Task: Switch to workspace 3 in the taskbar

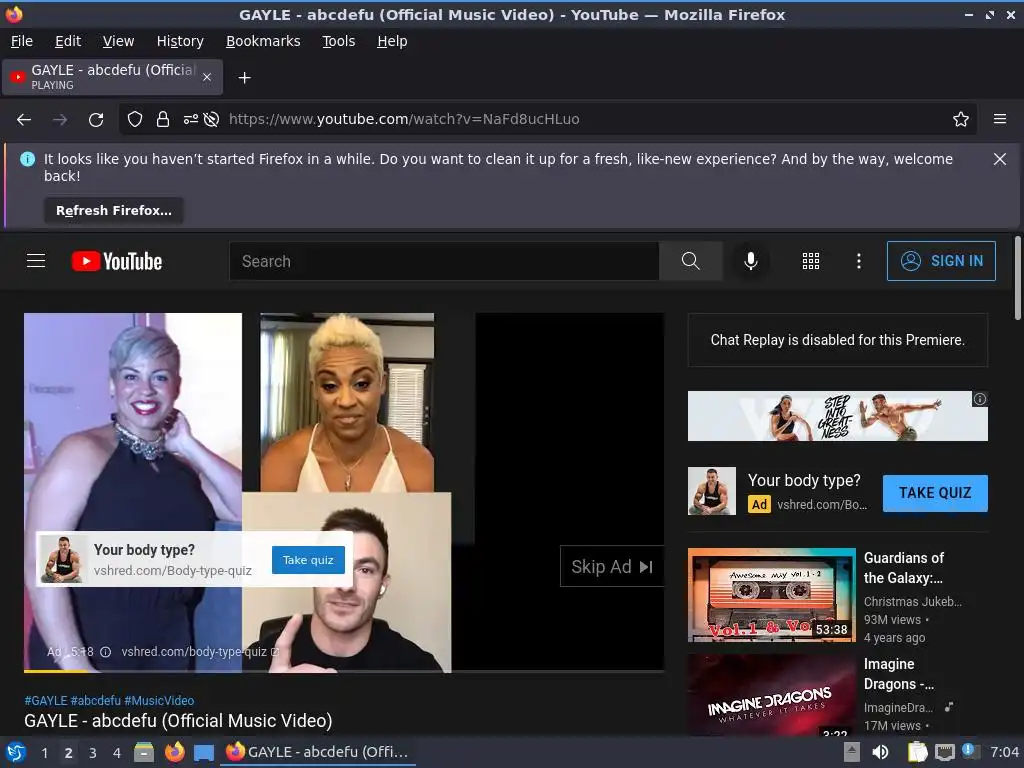Action: tap(93, 753)
